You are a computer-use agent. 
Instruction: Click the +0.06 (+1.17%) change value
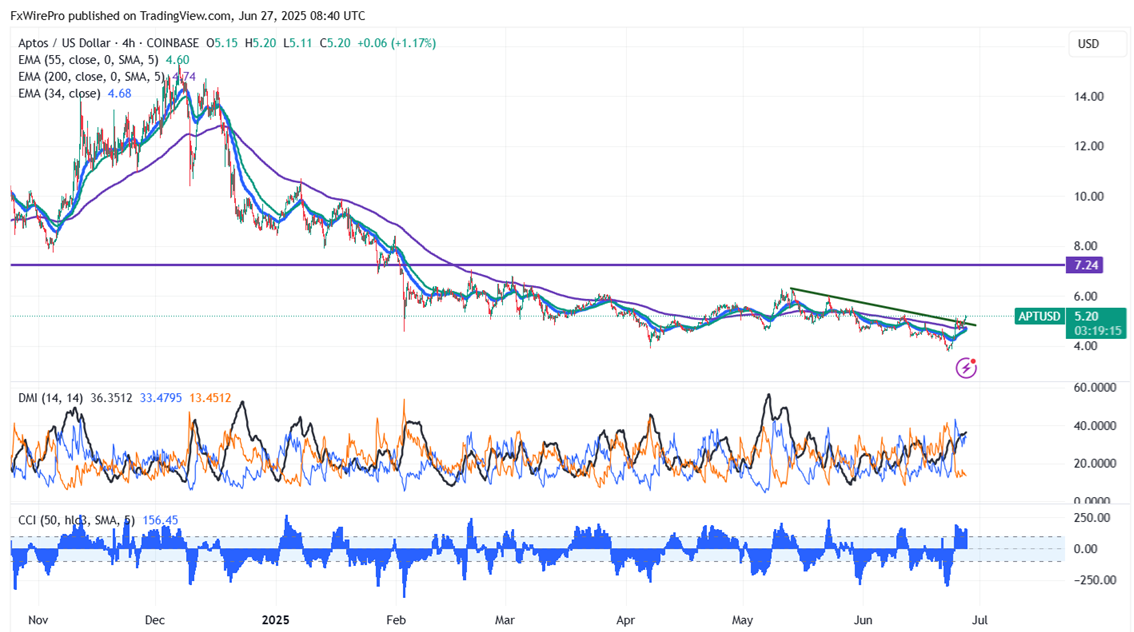click(x=398, y=43)
